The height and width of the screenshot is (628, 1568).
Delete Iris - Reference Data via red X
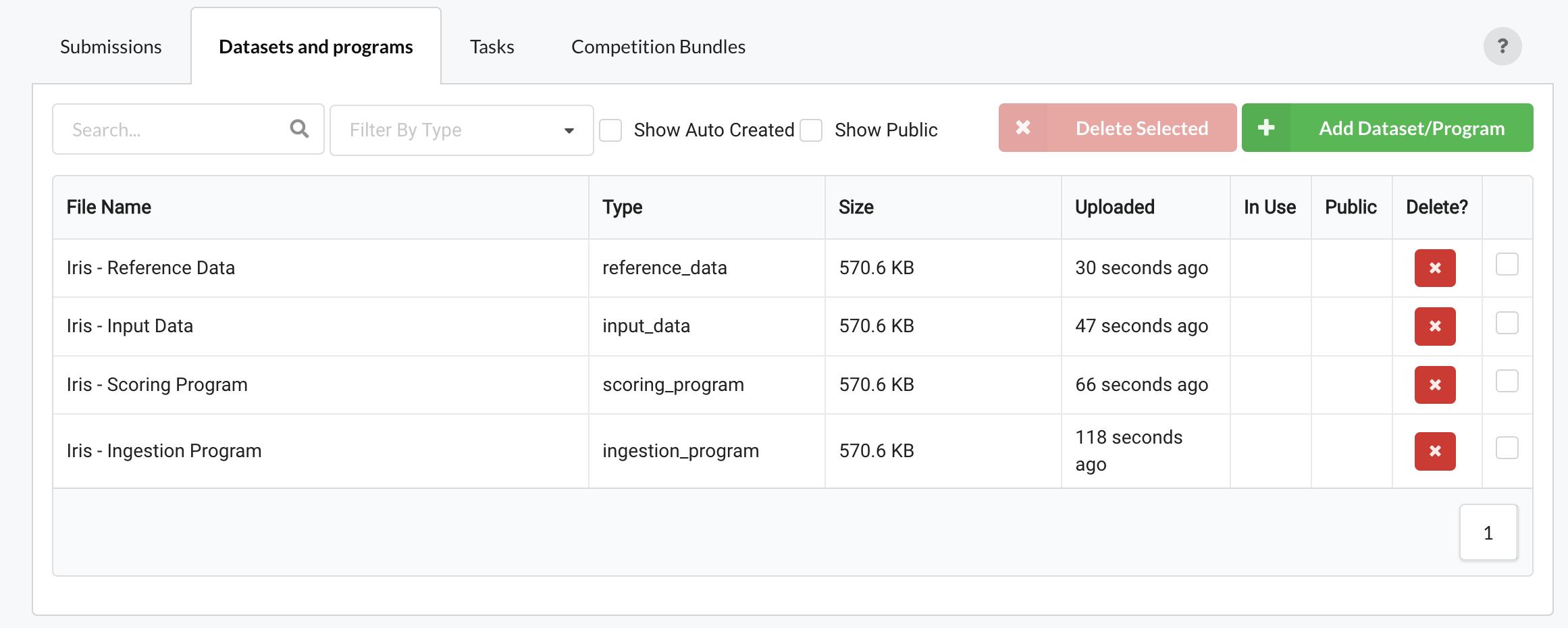1434,267
